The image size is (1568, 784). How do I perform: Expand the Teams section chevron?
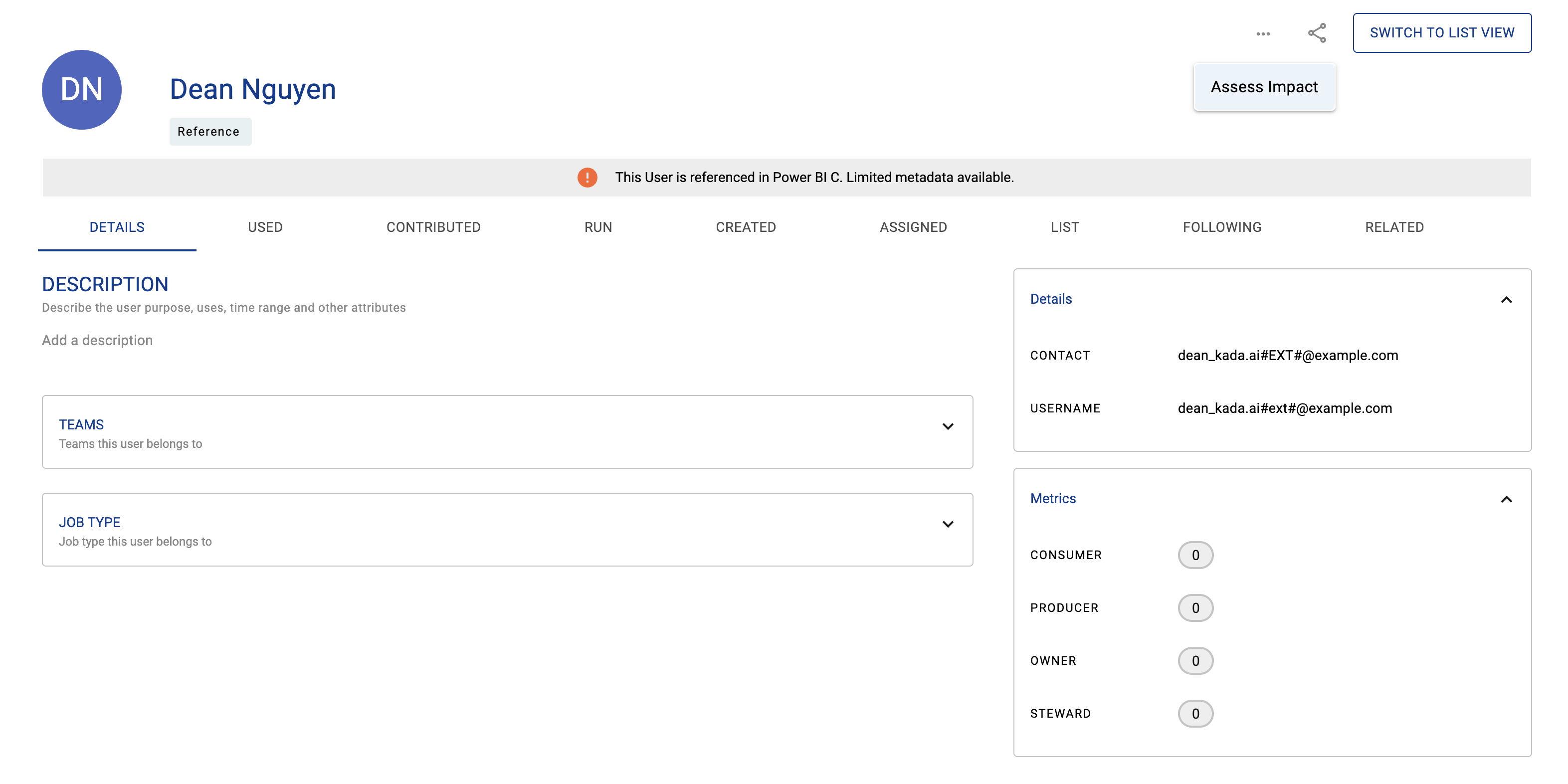(x=947, y=426)
